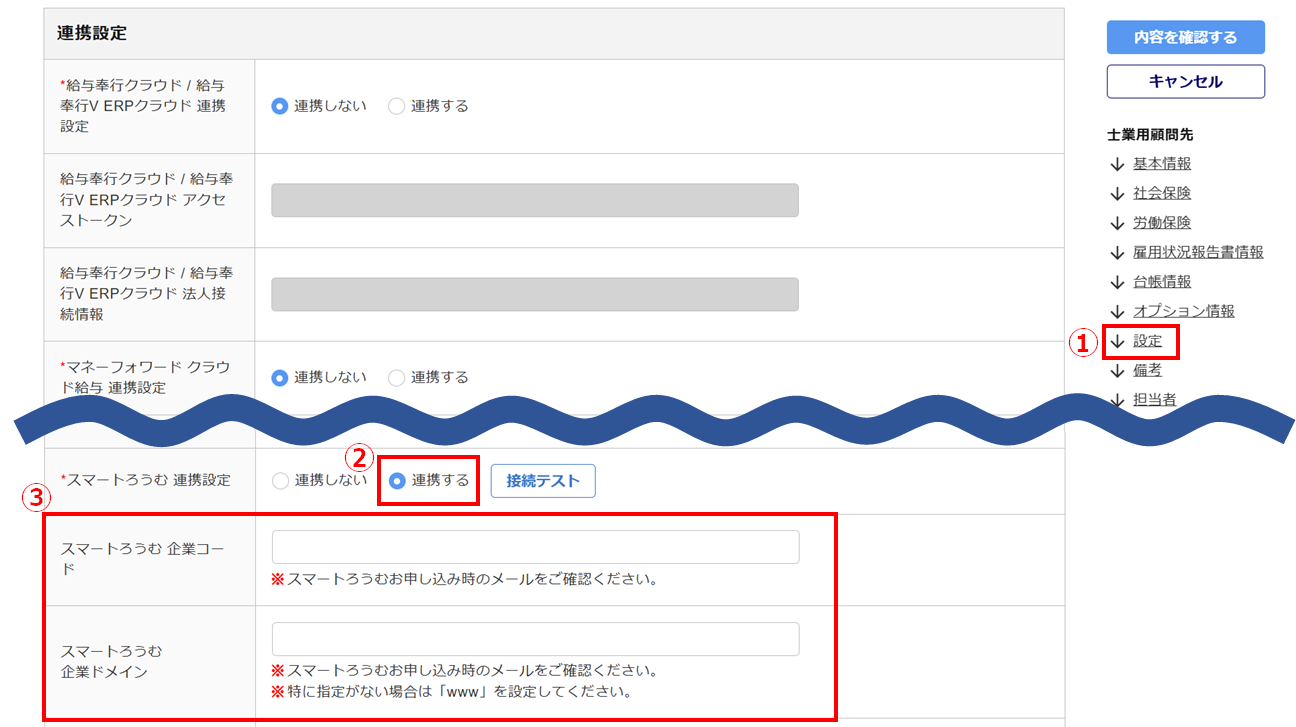Image resolution: width=1296 pixels, height=727 pixels.
Task: Run the 接続テスト button
Action: pyautogui.click(x=543, y=481)
